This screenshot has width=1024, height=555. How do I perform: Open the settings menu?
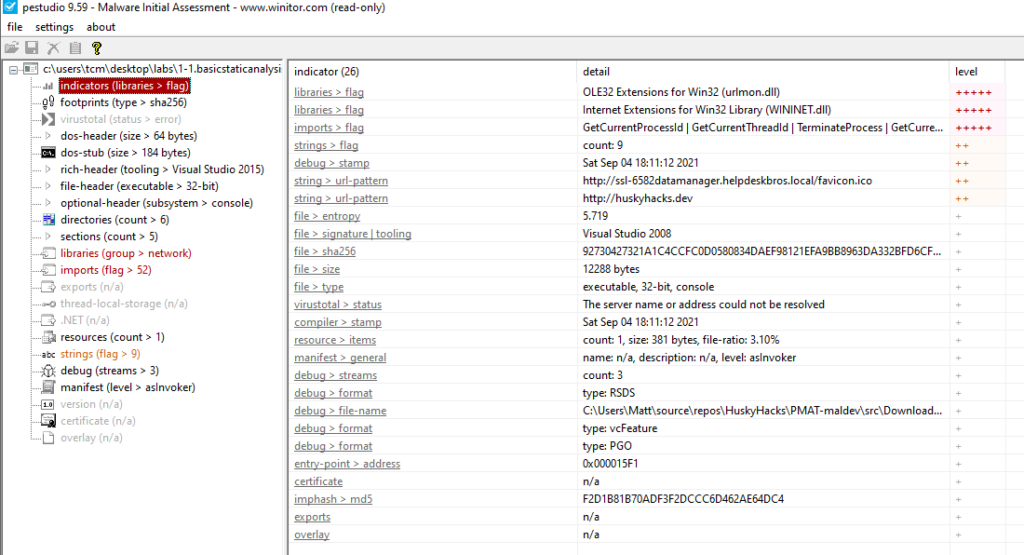tap(54, 27)
